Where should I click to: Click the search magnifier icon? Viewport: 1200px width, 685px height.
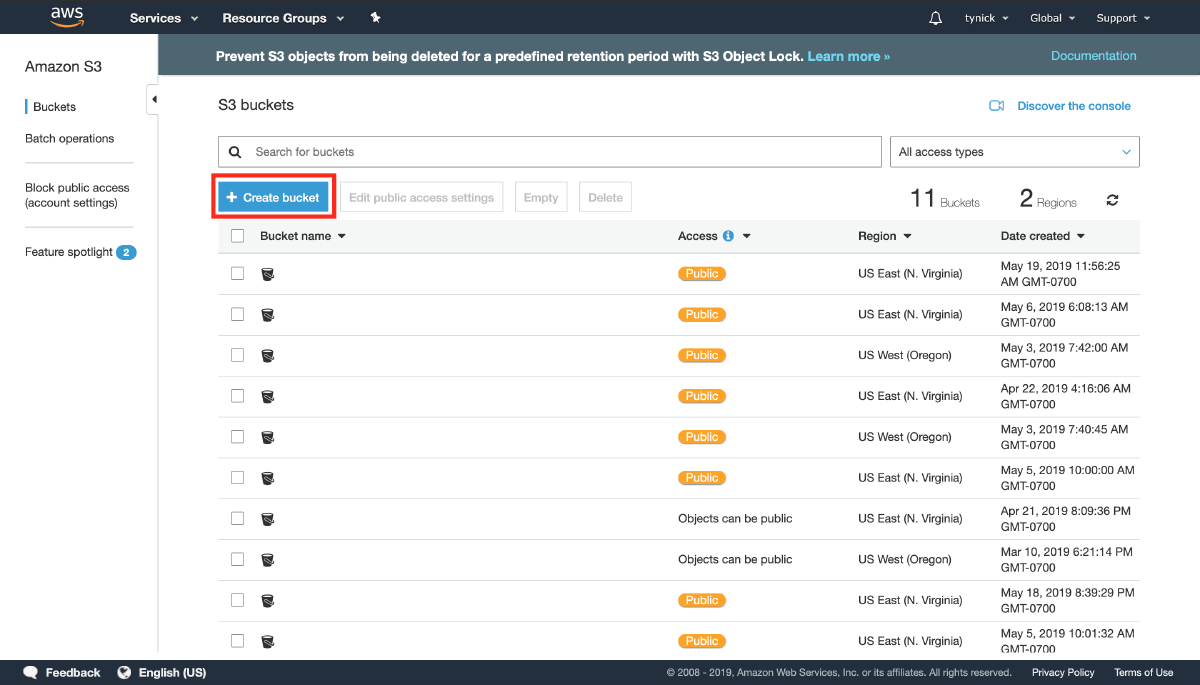pyautogui.click(x=235, y=152)
